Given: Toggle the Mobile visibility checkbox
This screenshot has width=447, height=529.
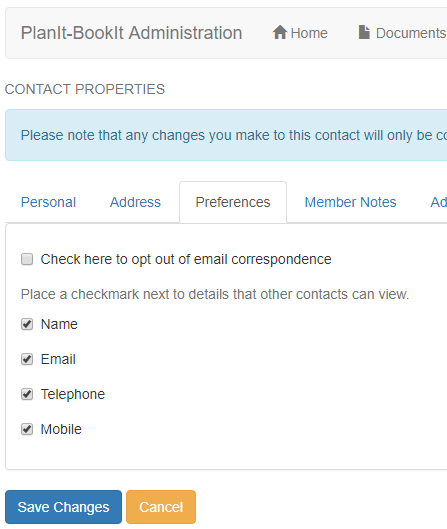Looking at the screenshot, I should pos(27,429).
